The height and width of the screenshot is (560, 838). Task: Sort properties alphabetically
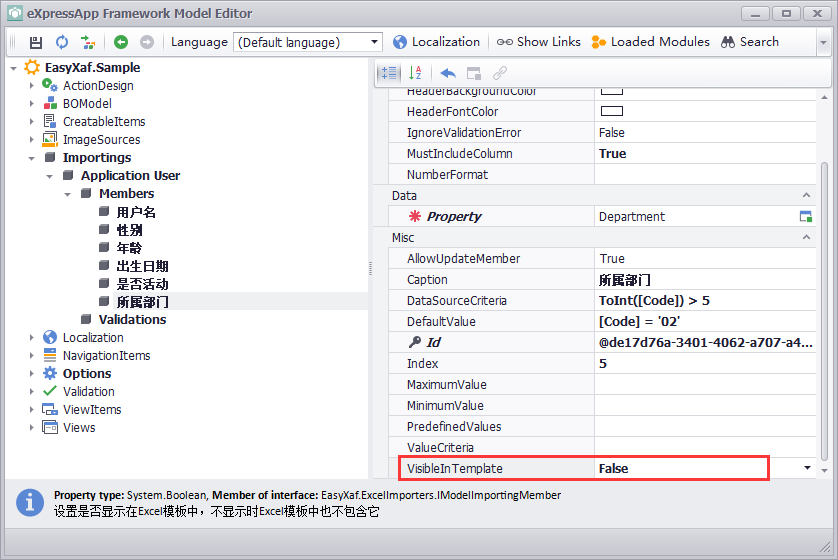416,73
